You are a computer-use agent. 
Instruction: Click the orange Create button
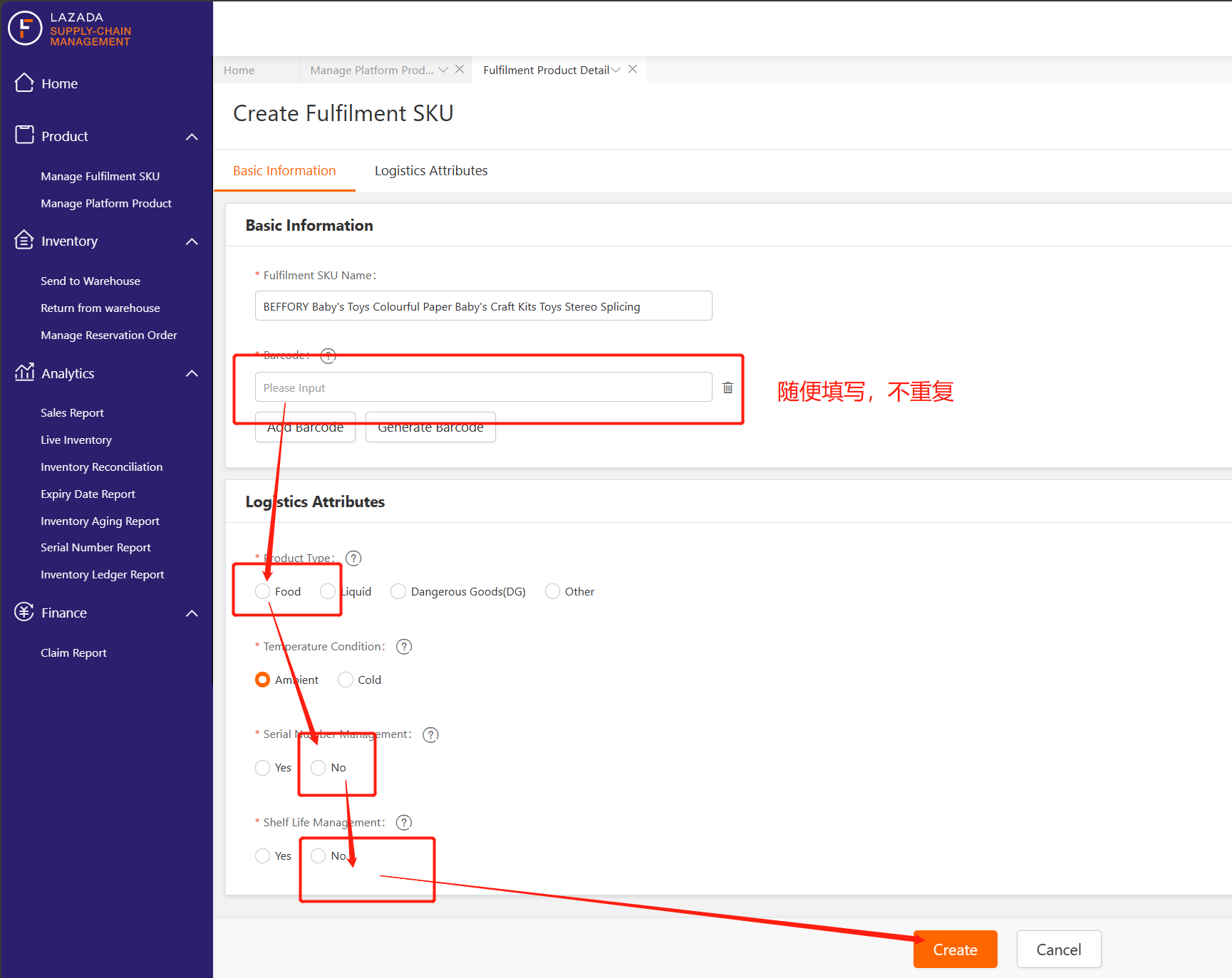click(956, 950)
